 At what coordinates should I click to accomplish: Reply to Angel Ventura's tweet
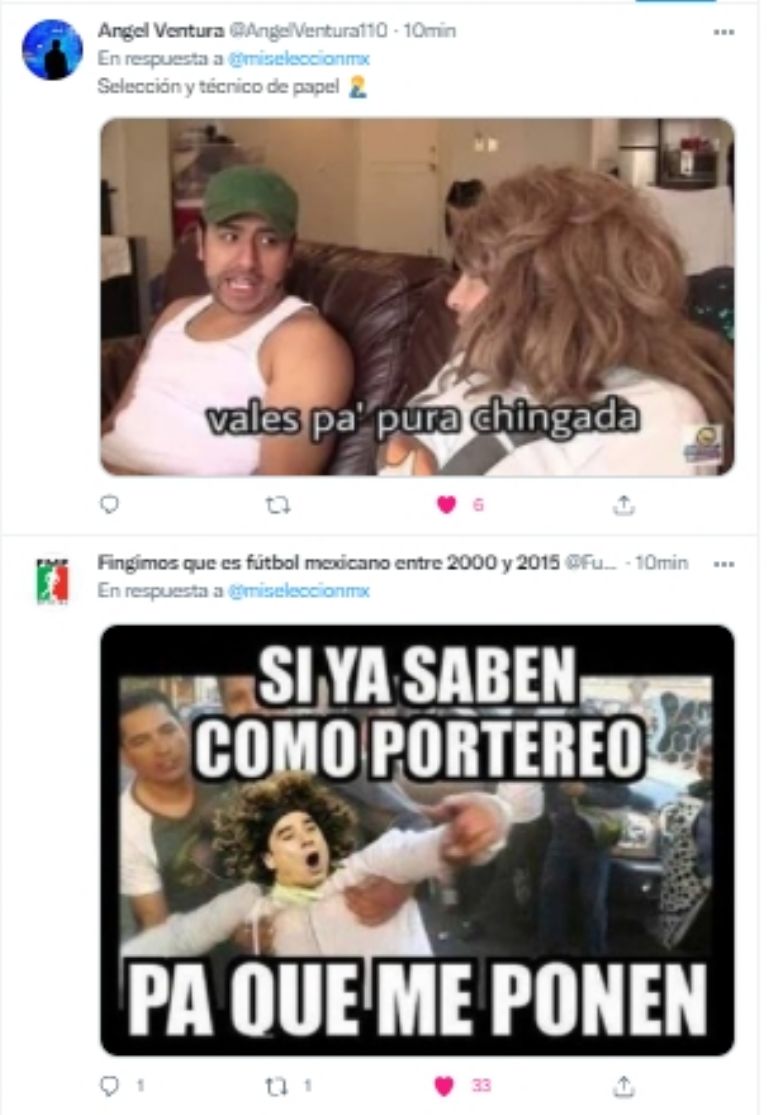point(109,504)
